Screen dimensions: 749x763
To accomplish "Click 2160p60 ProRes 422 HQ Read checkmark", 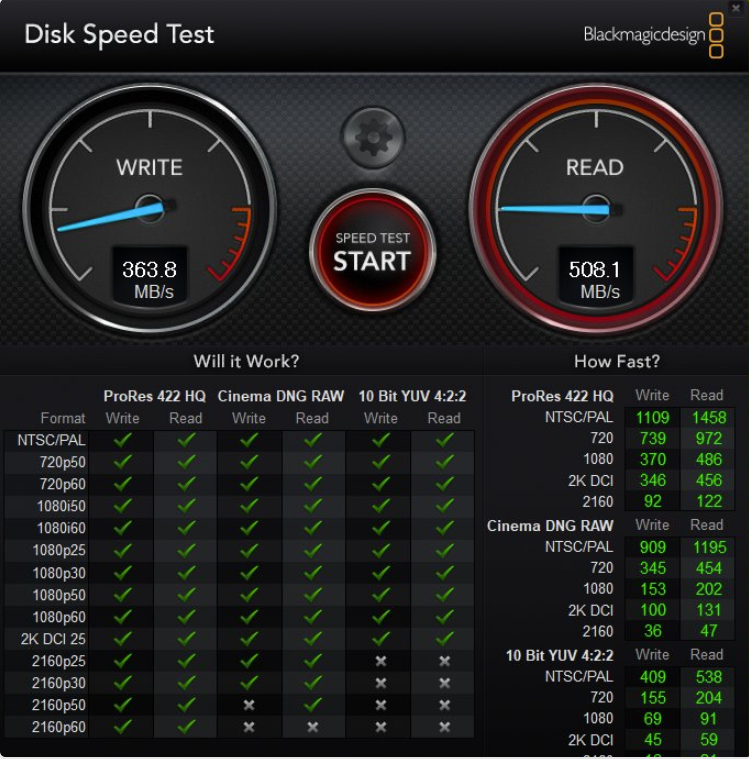I will 187,727.
